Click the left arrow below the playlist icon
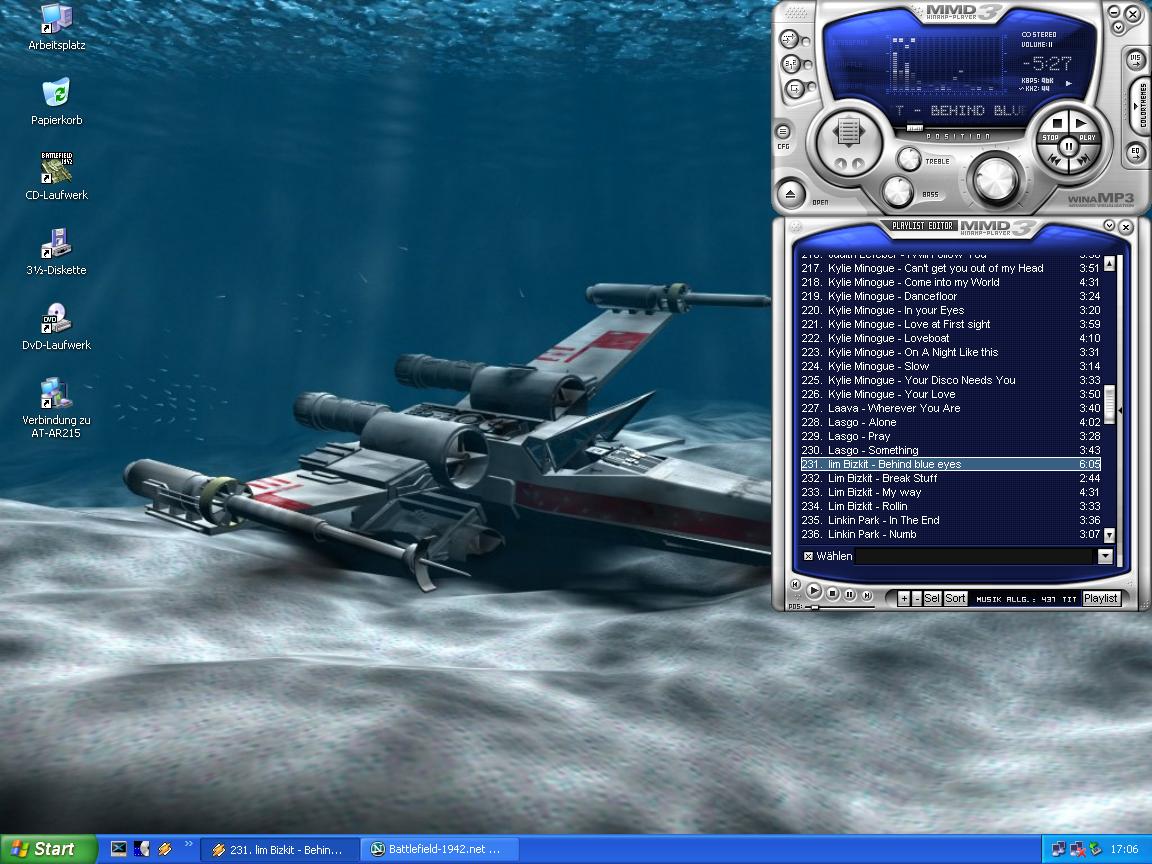The height and width of the screenshot is (864, 1152). click(840, 162)
